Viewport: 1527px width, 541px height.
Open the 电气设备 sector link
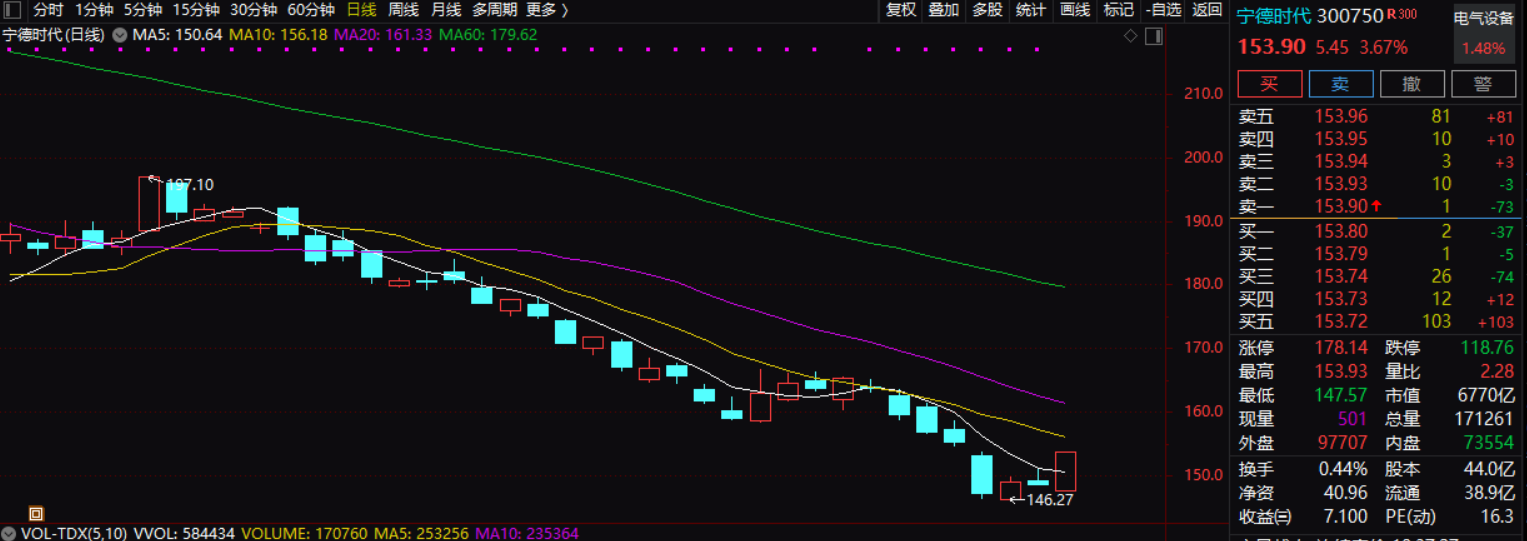click(x=1484, y=18)
